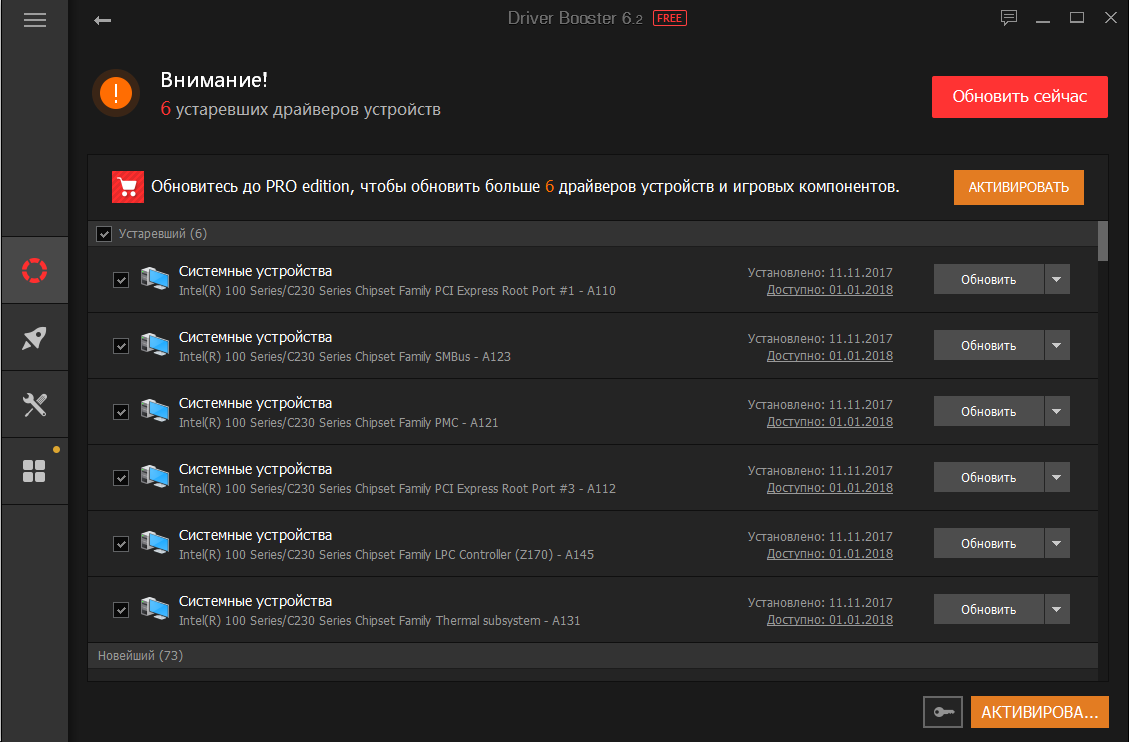This screenshot has width=1129, height=742.
Task: Open Доступно link for Thermal subsystem
Action: click(x=829, y=620)
